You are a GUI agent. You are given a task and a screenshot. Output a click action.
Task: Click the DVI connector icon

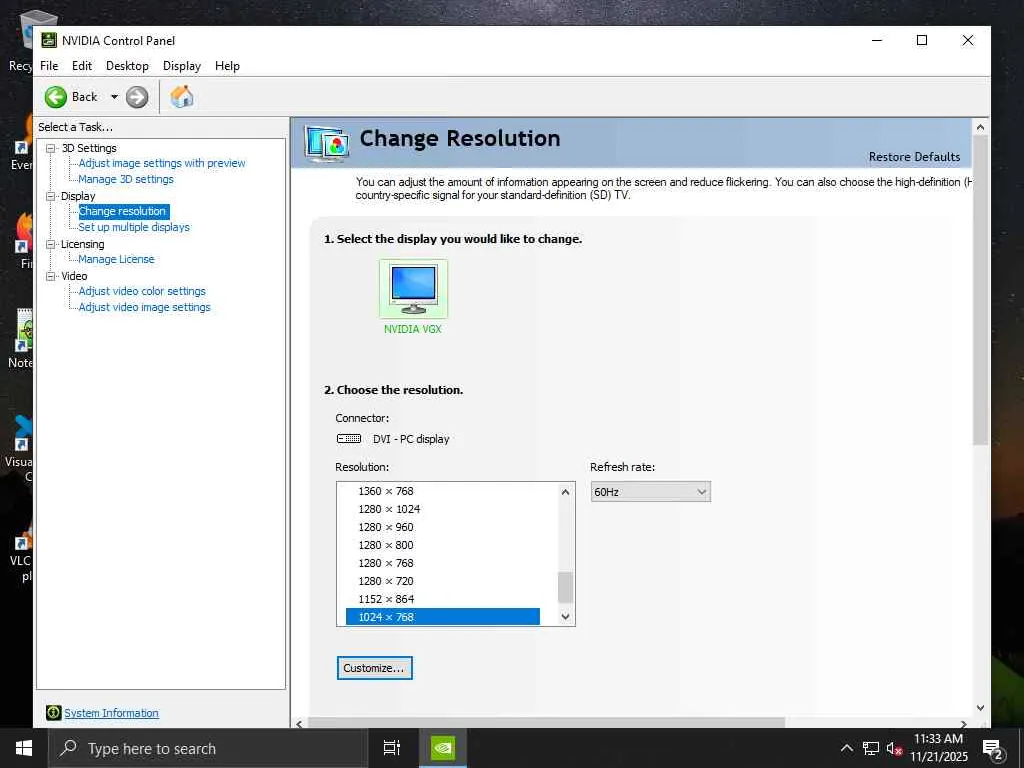click(349, 438)
